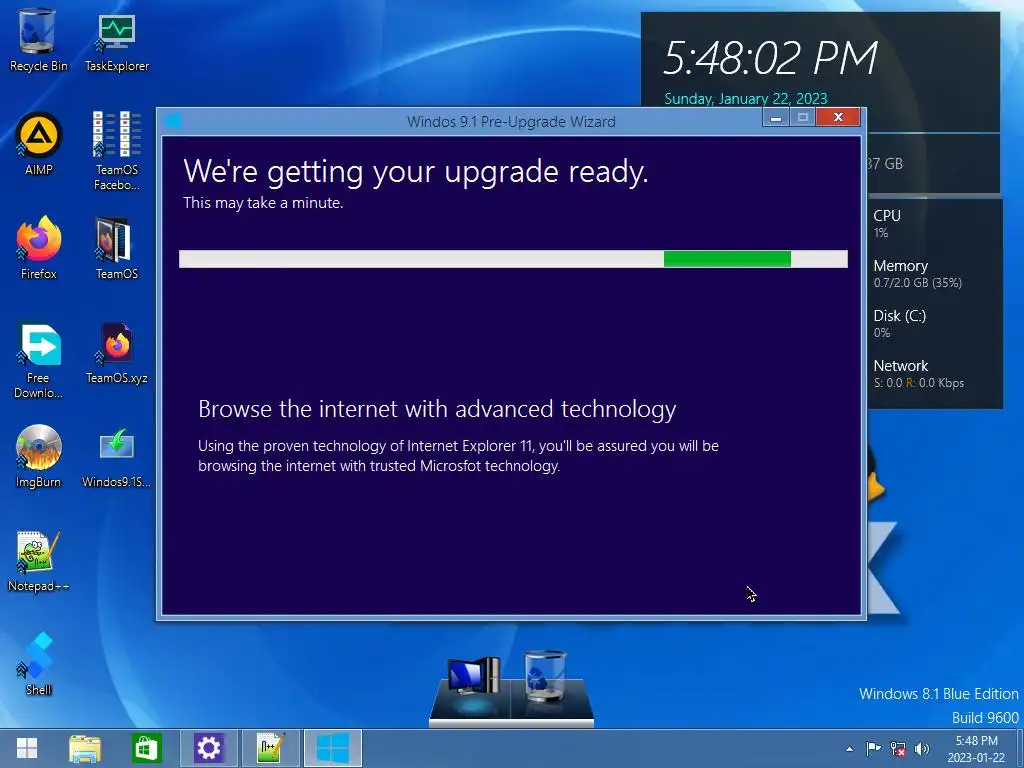1024x768 pixels.
Task: Click the Windows 8.1 Blue Edition watermark text
Action: [938, 694]
